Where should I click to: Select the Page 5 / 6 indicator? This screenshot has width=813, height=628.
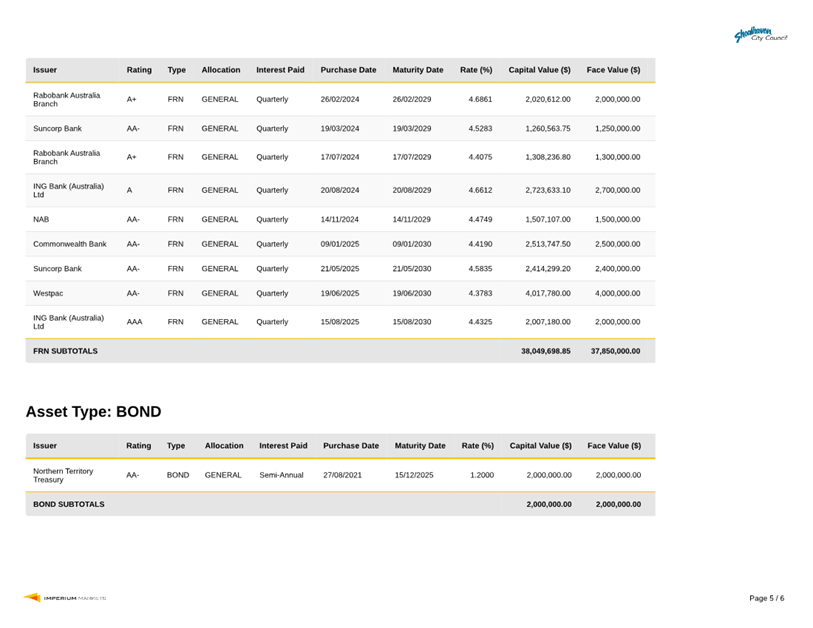coord(767,598)
